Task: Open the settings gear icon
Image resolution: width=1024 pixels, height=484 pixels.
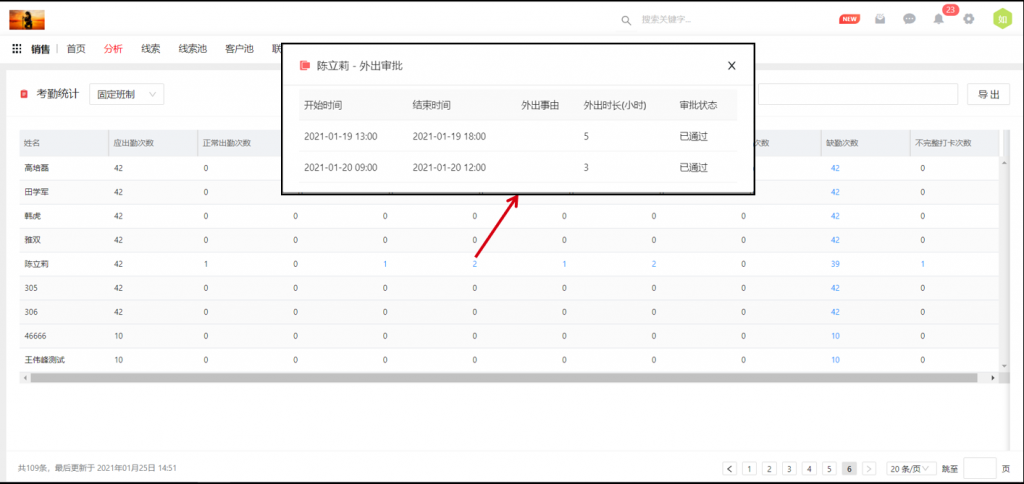Action: coord(968,19)
